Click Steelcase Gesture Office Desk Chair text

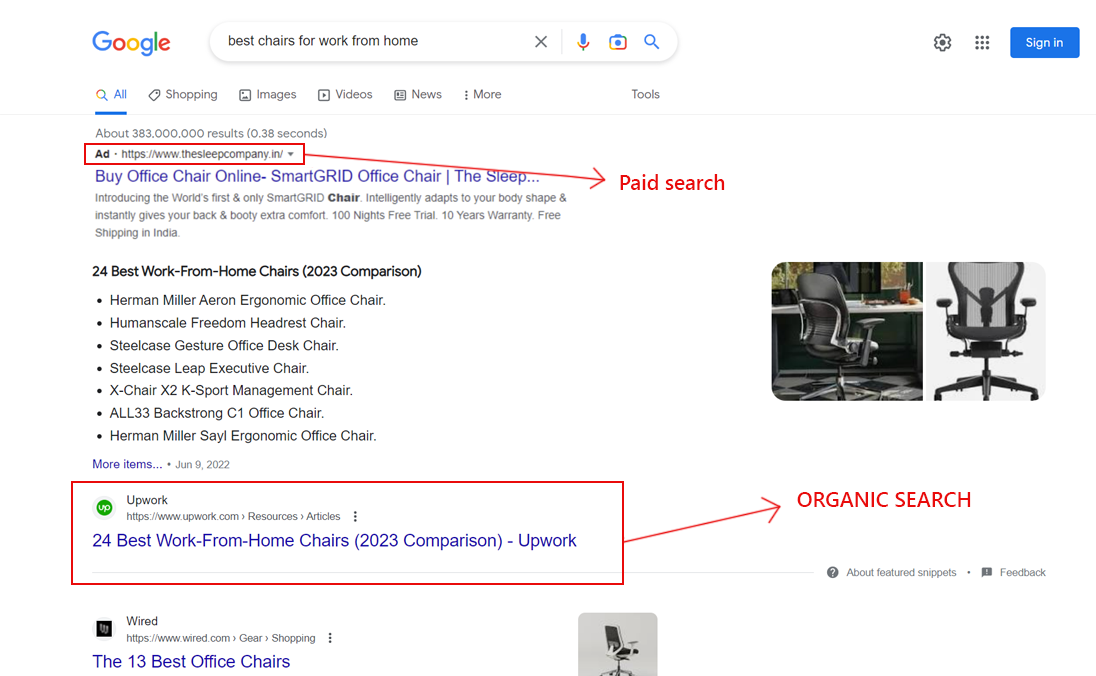click(x=224, y=345)
